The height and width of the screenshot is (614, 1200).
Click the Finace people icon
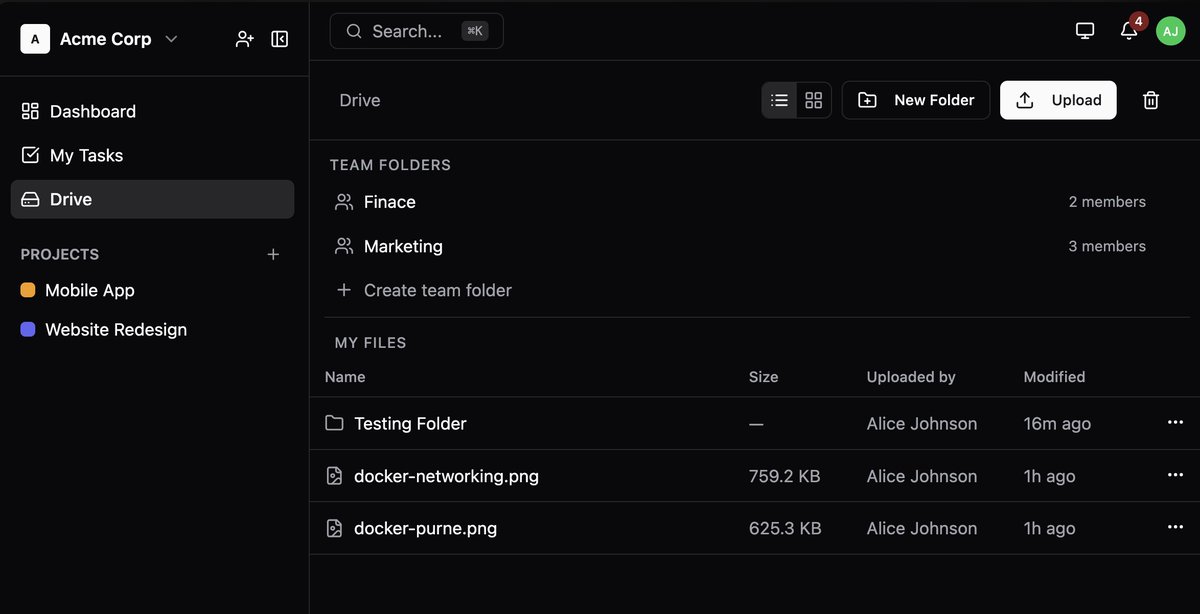[x=344, y=202]
